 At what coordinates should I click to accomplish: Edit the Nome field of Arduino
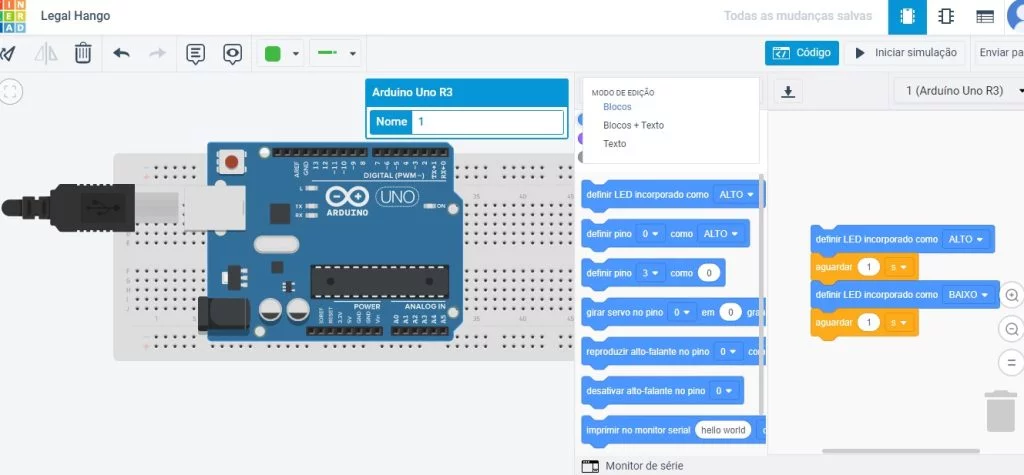coord(487,122)
